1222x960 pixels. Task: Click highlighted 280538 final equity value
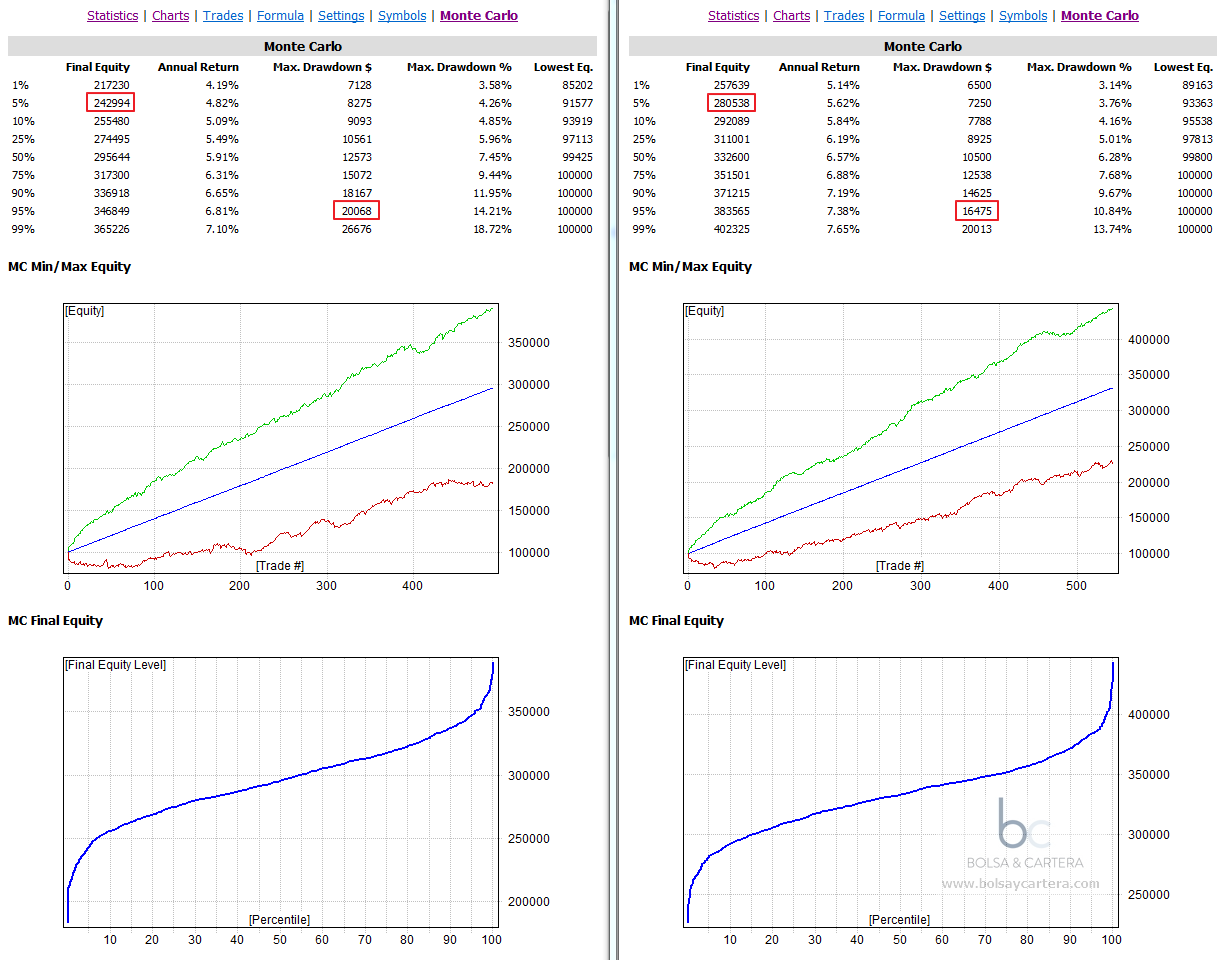(732, 103)
